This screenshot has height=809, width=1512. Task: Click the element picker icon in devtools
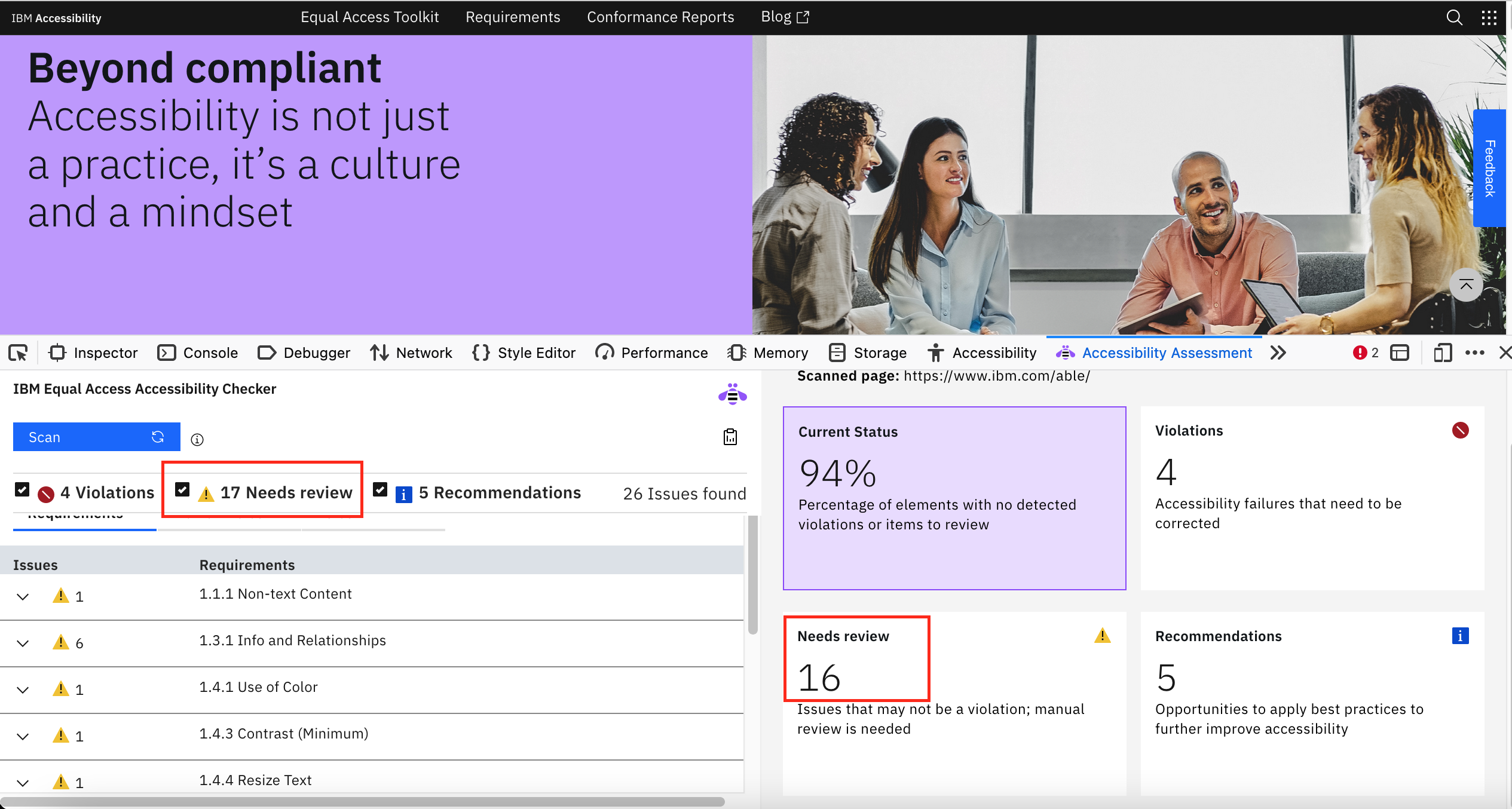click(x=18, y=353)
